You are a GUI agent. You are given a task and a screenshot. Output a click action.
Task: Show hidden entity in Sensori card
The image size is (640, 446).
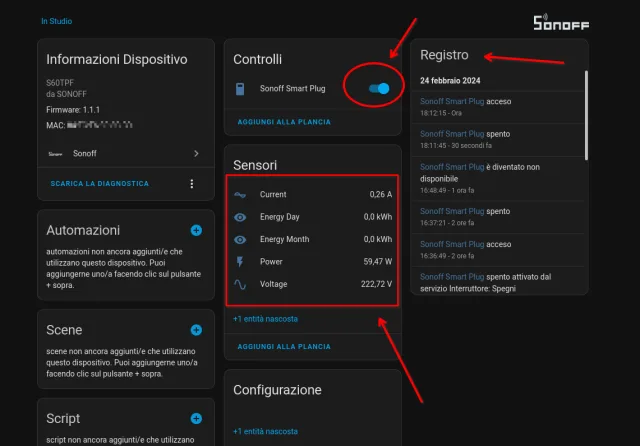click(265, 319)
